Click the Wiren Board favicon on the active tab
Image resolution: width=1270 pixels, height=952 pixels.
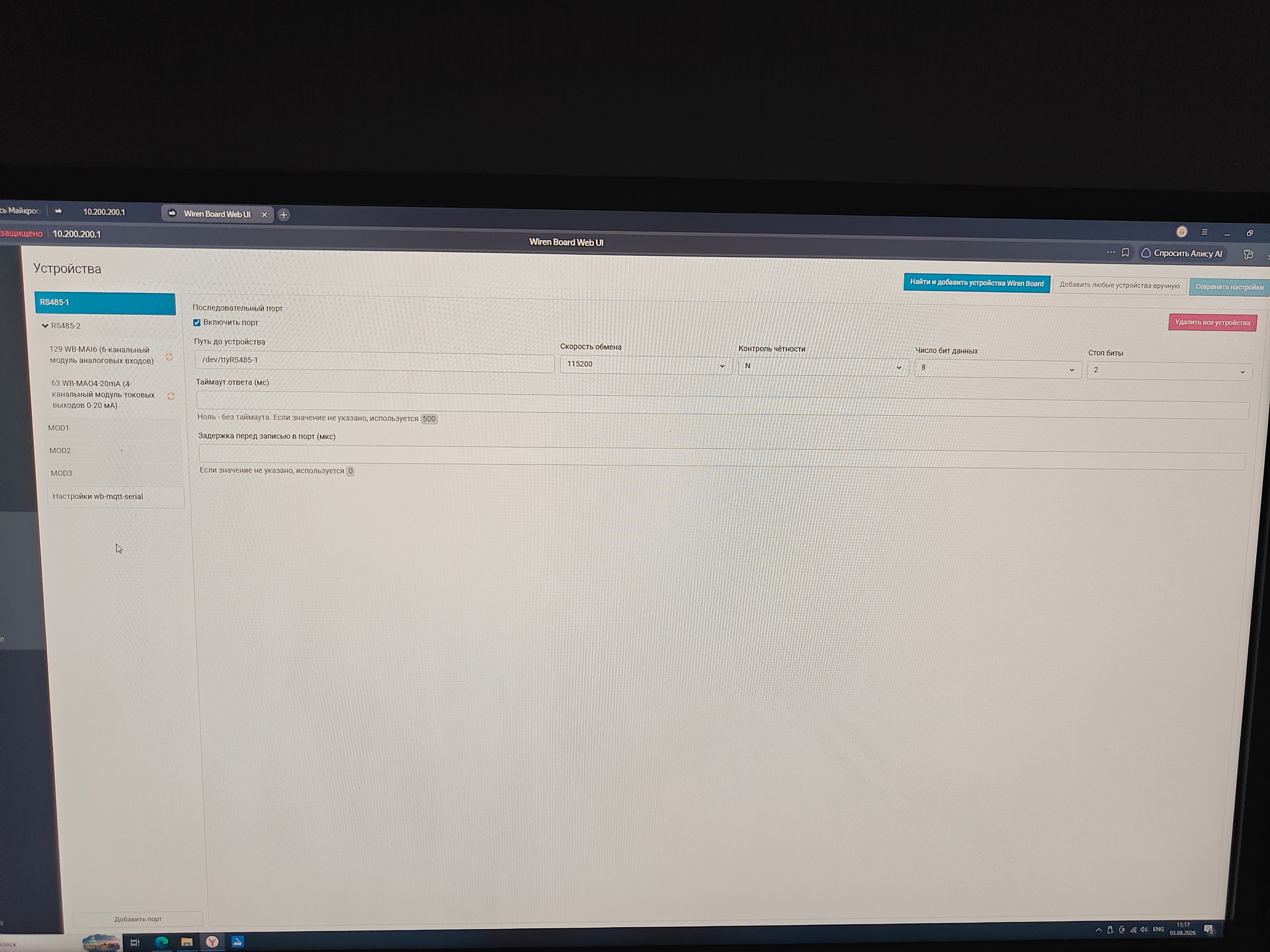tap(172, 214)
